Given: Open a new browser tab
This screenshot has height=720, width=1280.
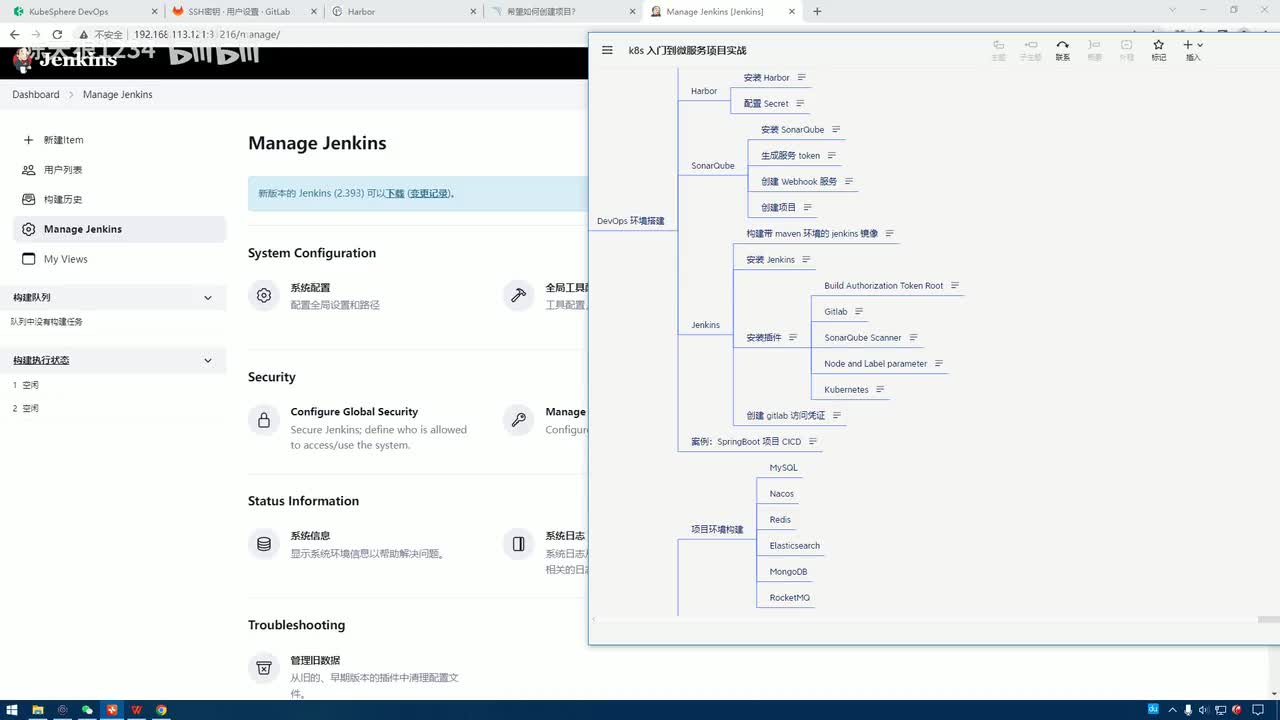Looking at the screenshot, I should 817,11.
